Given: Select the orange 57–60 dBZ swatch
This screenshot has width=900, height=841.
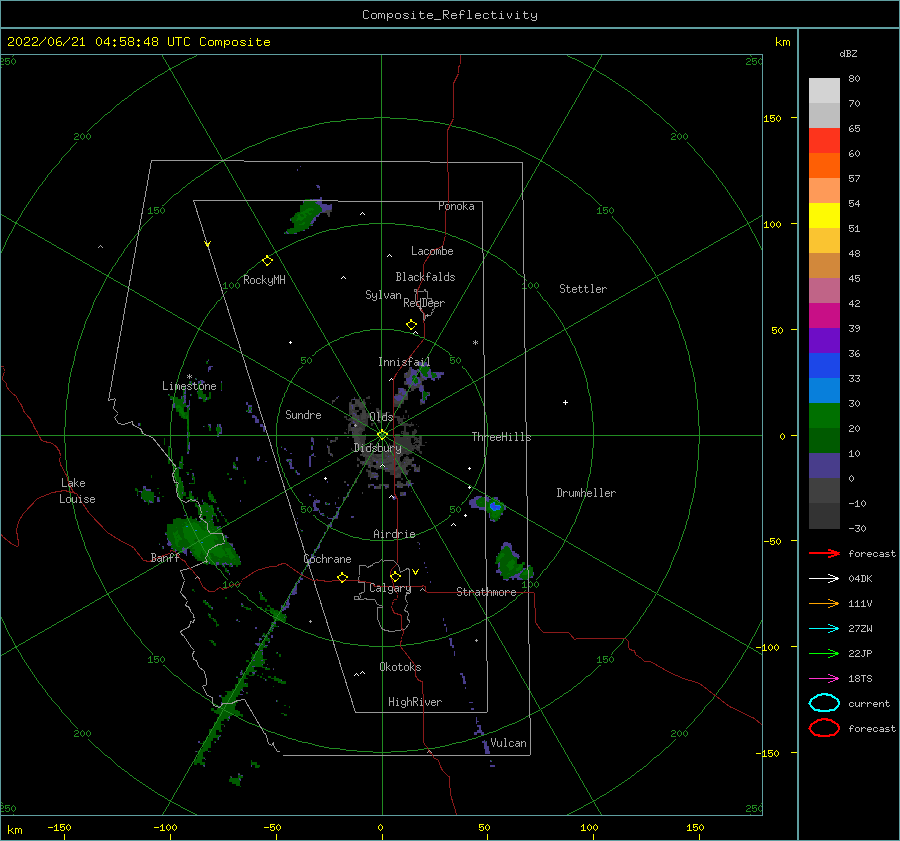Looking at the screenshot, I should pyautogui.click(x=824, y=166).
